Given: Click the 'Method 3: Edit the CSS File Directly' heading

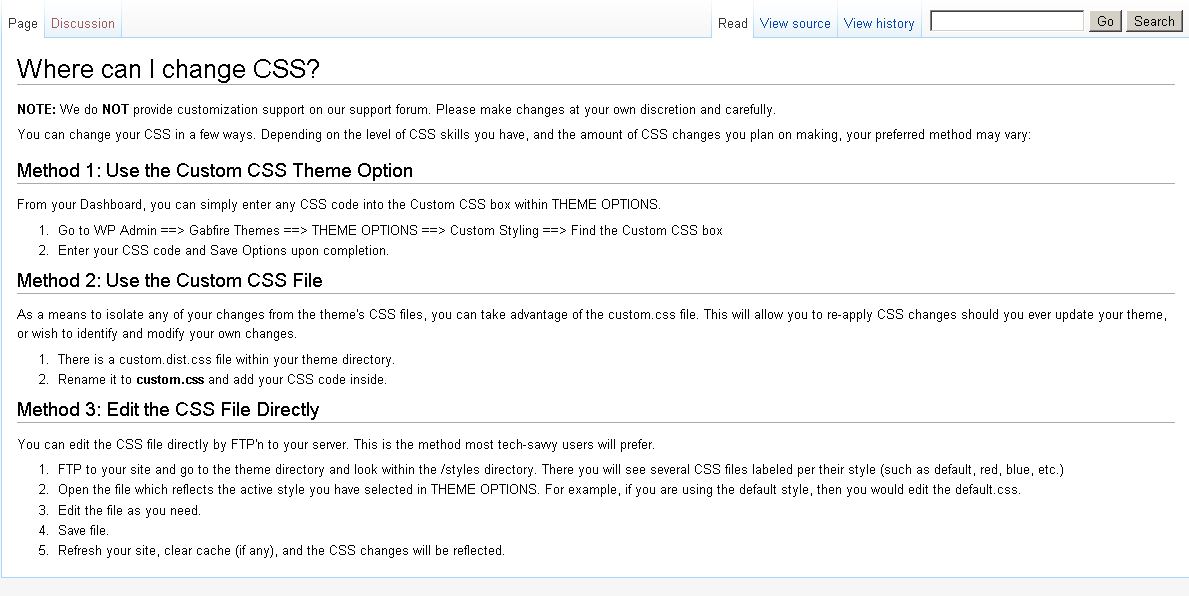Looking at the screenshot, I should [168, 409].
